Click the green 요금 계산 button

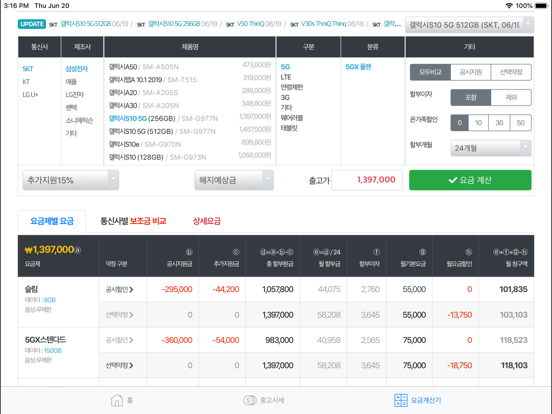470,180
